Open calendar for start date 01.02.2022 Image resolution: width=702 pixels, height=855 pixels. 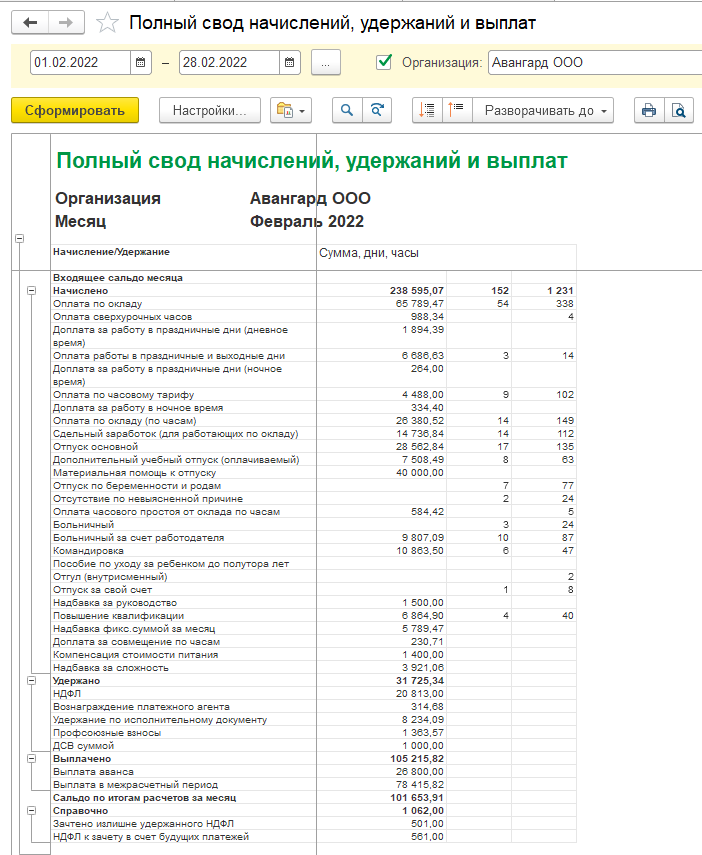pos(141,63)
